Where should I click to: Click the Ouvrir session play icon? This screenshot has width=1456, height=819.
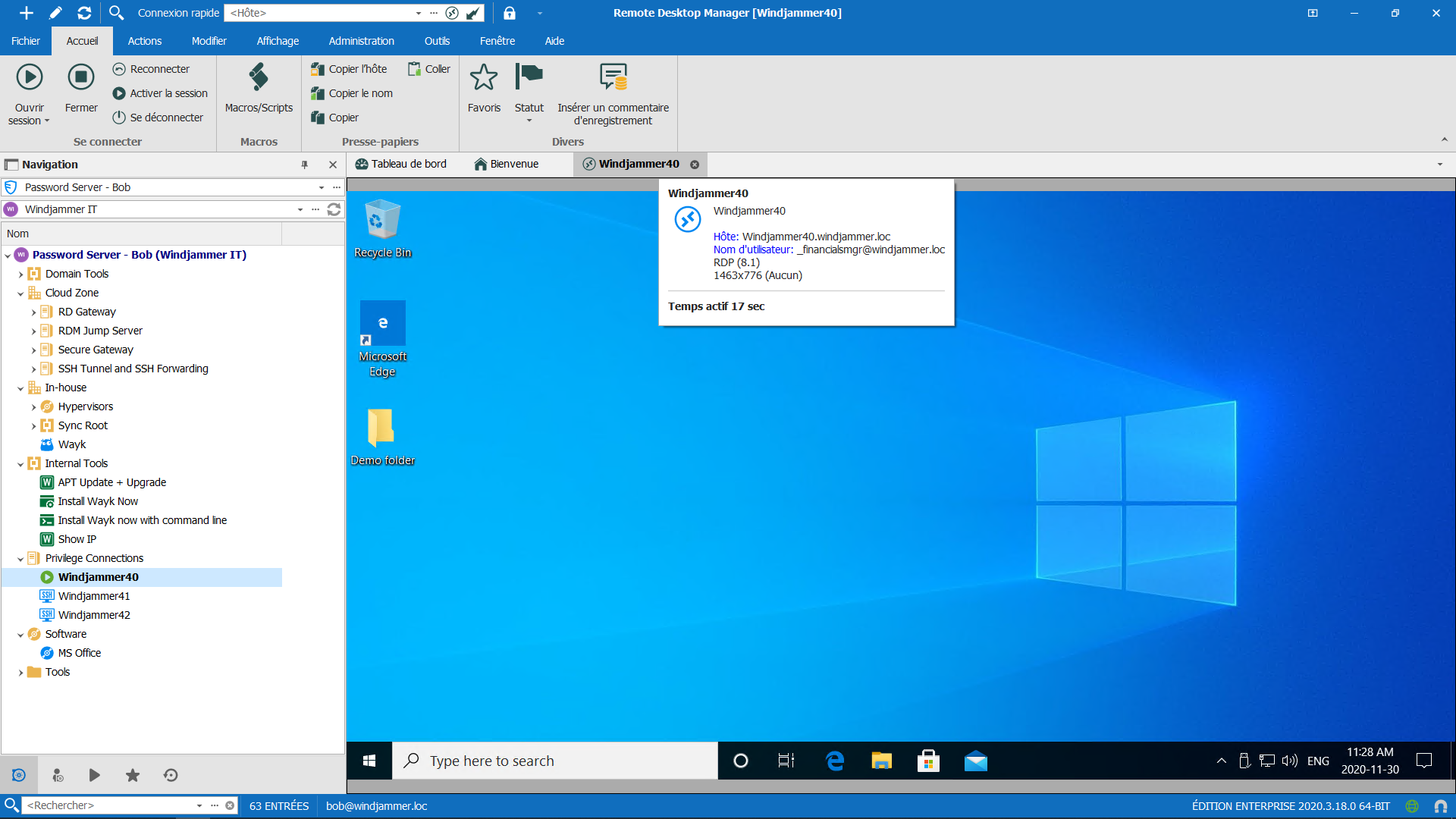[x=30, y=77]
